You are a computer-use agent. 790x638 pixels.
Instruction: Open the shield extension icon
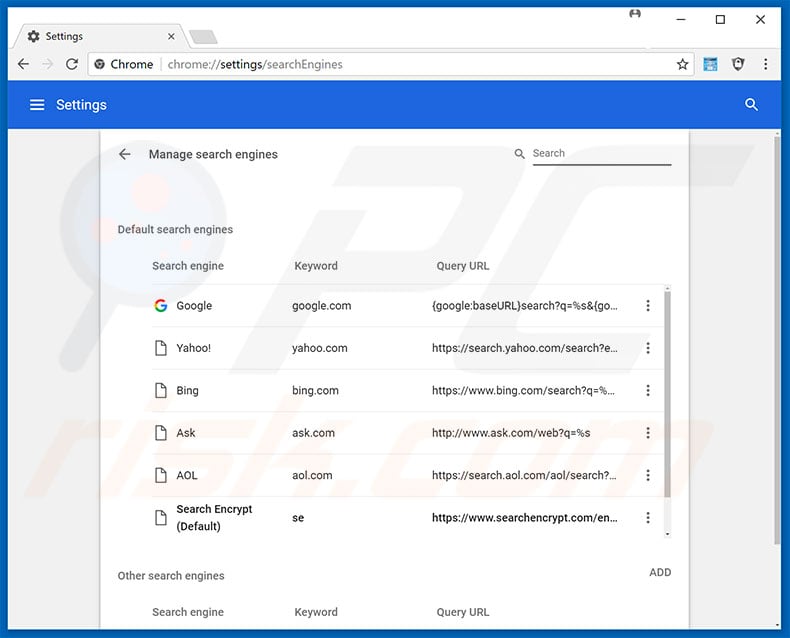(x=738, y=64)
